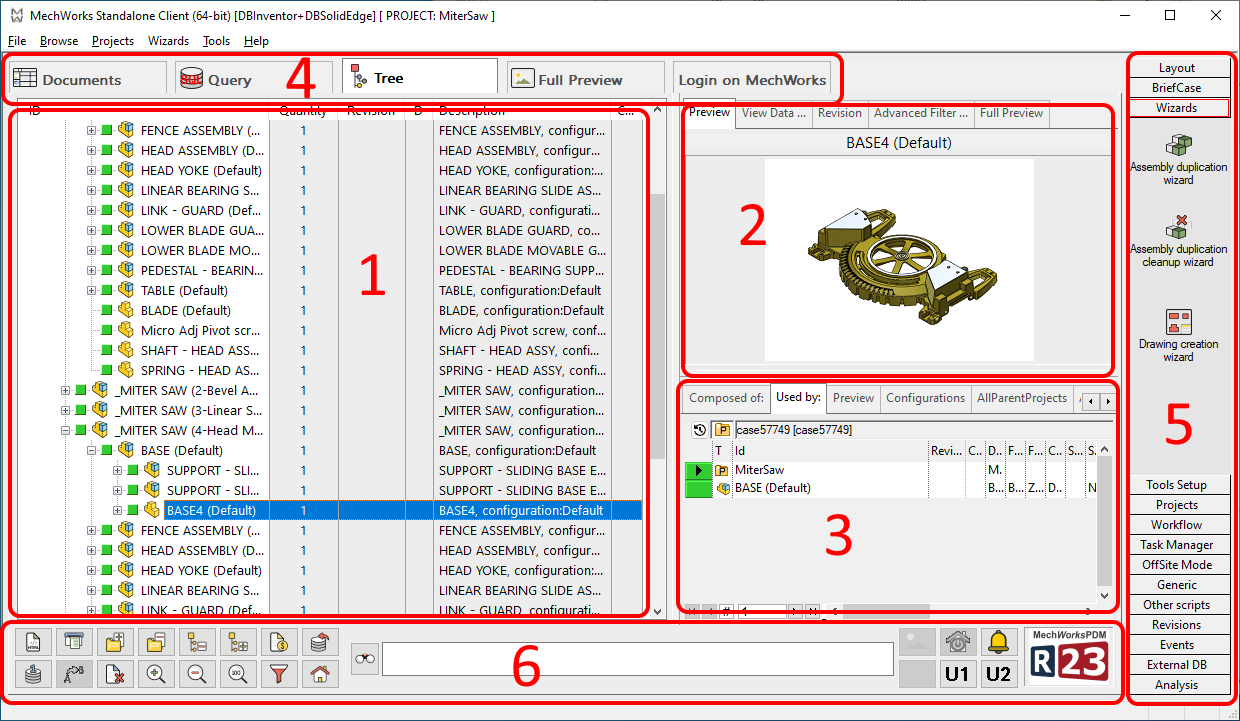Image resolution: width=1240 pixels, height=721 pixels.
Task: Click the zoom out magnifier icon
Action: pos(198,674)
